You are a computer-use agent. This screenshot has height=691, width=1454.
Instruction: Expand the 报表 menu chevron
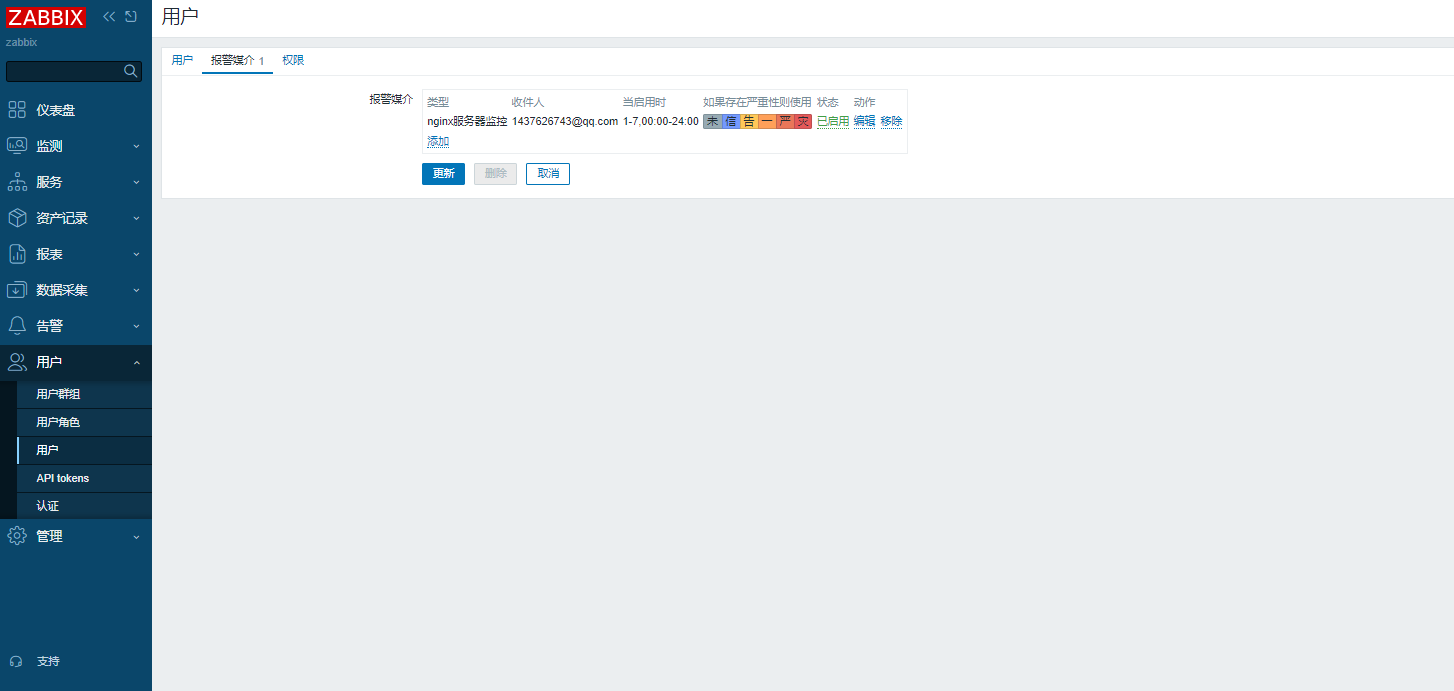point(137,254)
